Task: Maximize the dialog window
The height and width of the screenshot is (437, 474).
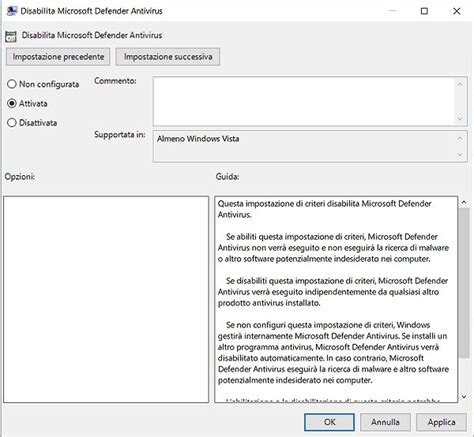Action: 424,11
